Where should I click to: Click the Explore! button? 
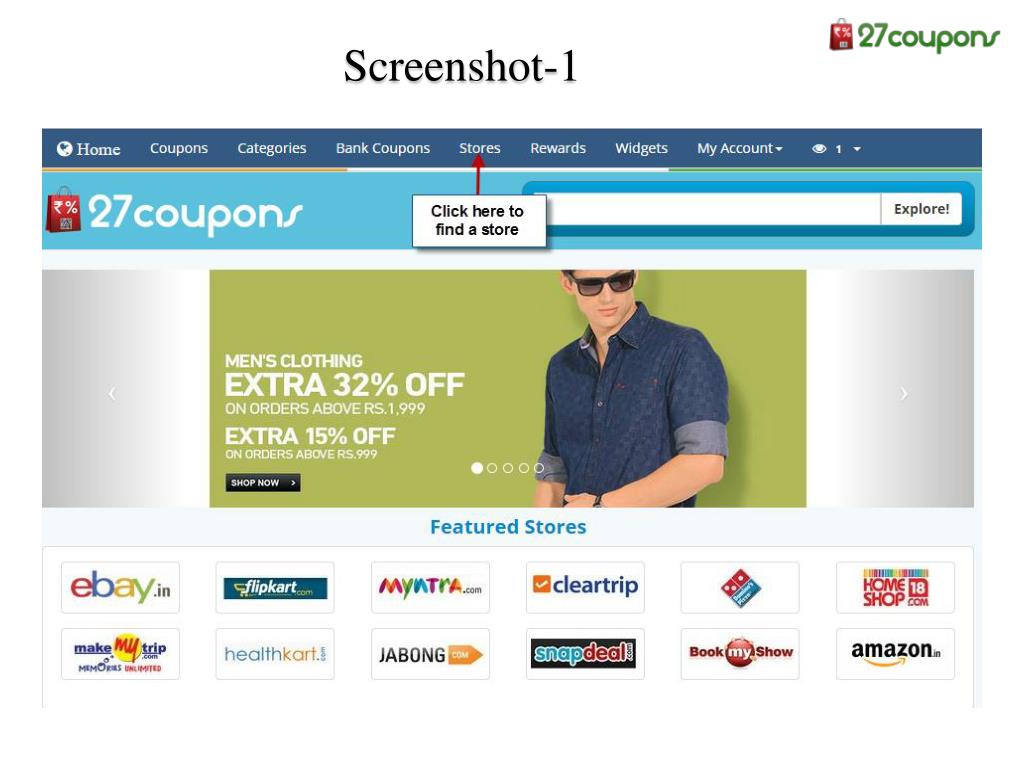click(921, 209)
